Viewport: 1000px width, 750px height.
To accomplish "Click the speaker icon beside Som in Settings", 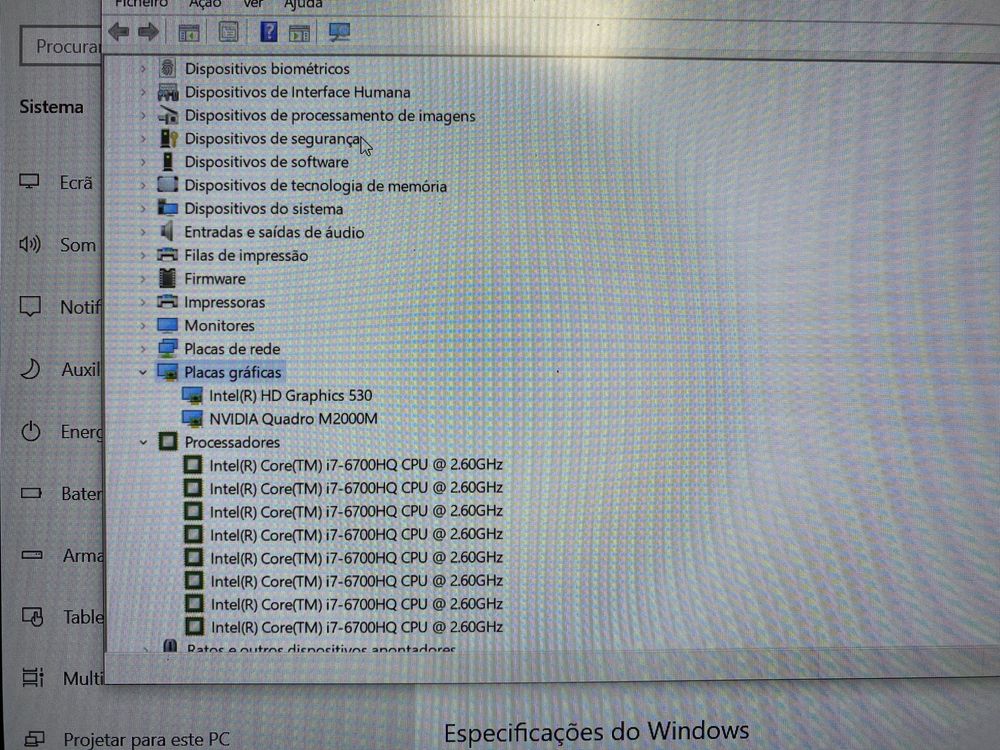I will click(x=30, y=244).
